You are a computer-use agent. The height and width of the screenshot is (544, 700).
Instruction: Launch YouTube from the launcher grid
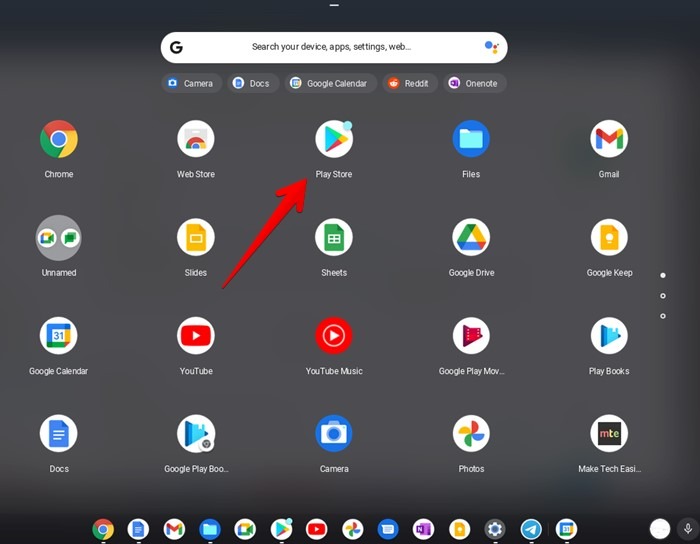196,336
